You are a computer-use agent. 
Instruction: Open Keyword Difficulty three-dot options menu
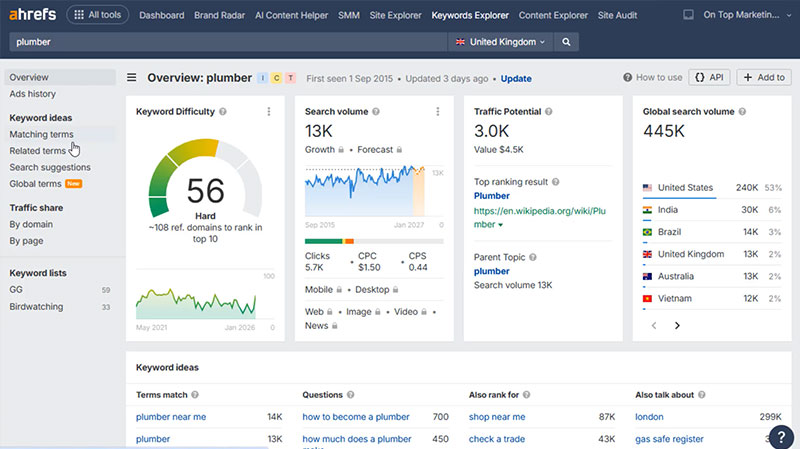[269, 112]
